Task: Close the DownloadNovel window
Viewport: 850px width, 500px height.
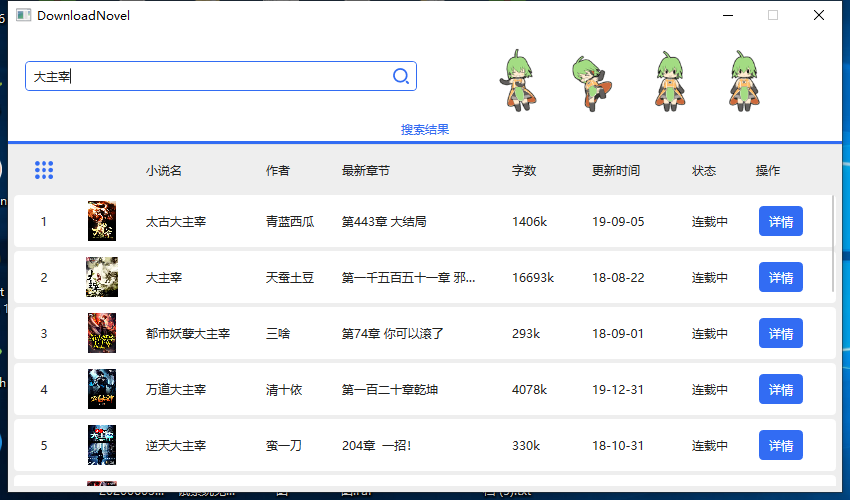Action: 819,15
